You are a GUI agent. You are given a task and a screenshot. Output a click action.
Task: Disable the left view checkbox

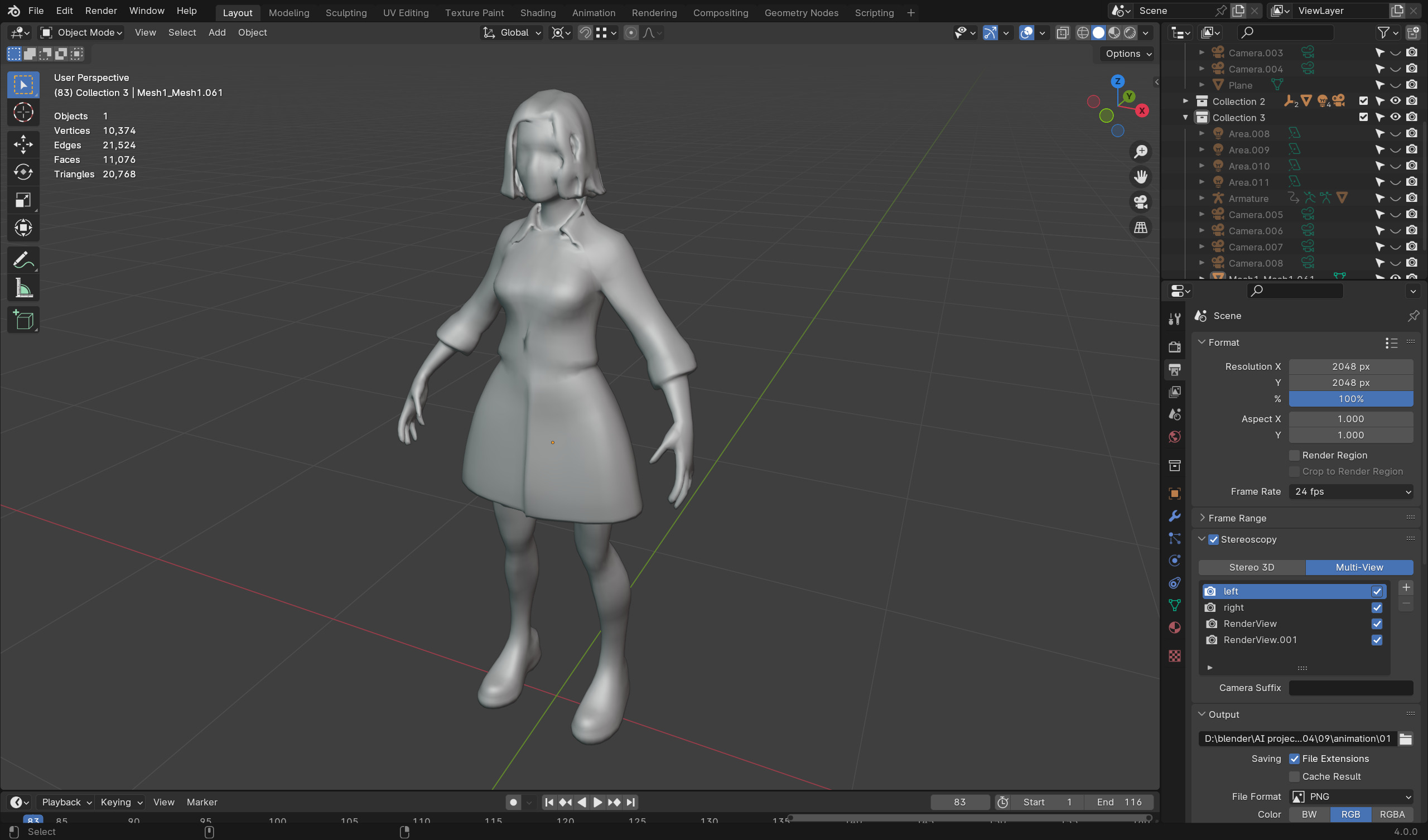(x=1377, y=592)
